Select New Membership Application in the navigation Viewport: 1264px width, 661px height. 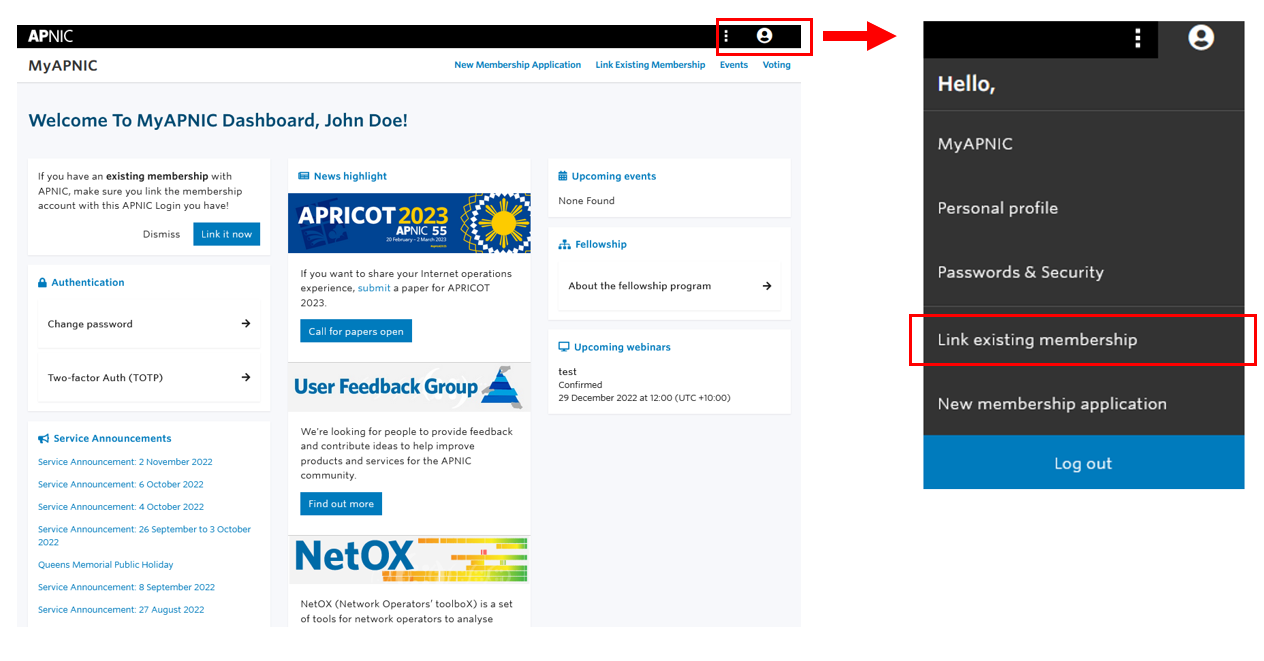(x=517, y=64)
